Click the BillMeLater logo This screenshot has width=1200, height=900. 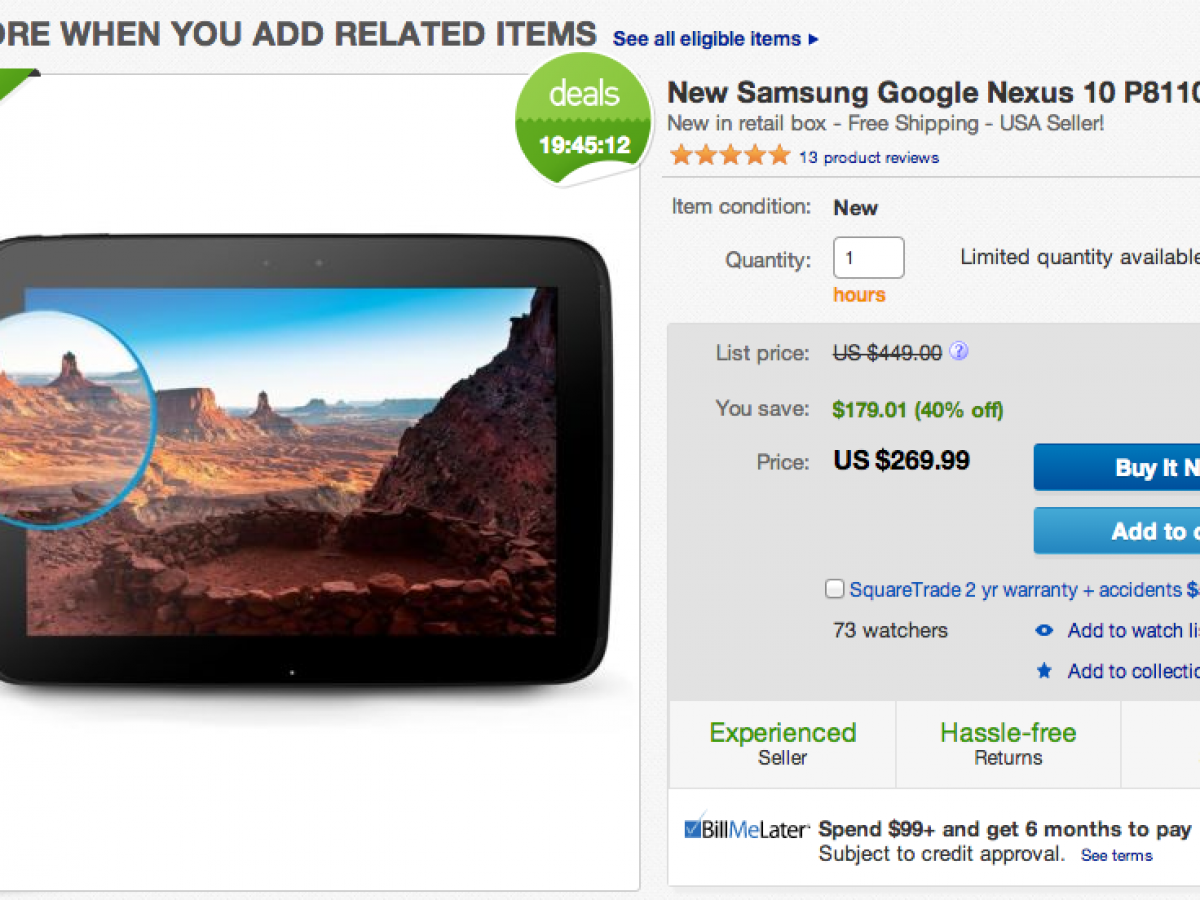coord(746,830)
